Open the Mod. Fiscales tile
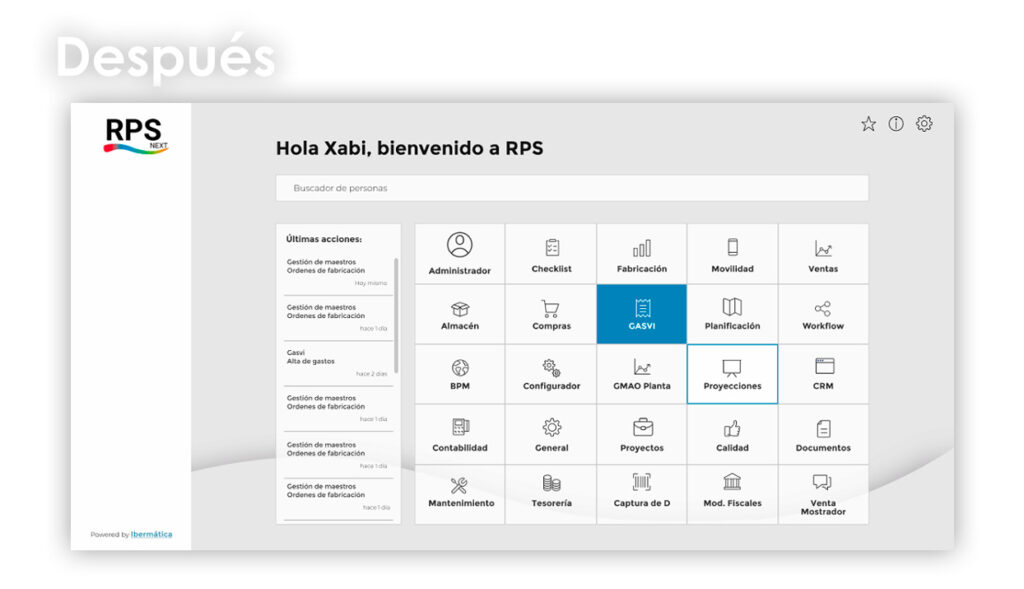The height and width of the screenshot is (589, 1024). [x=732, y=492]
